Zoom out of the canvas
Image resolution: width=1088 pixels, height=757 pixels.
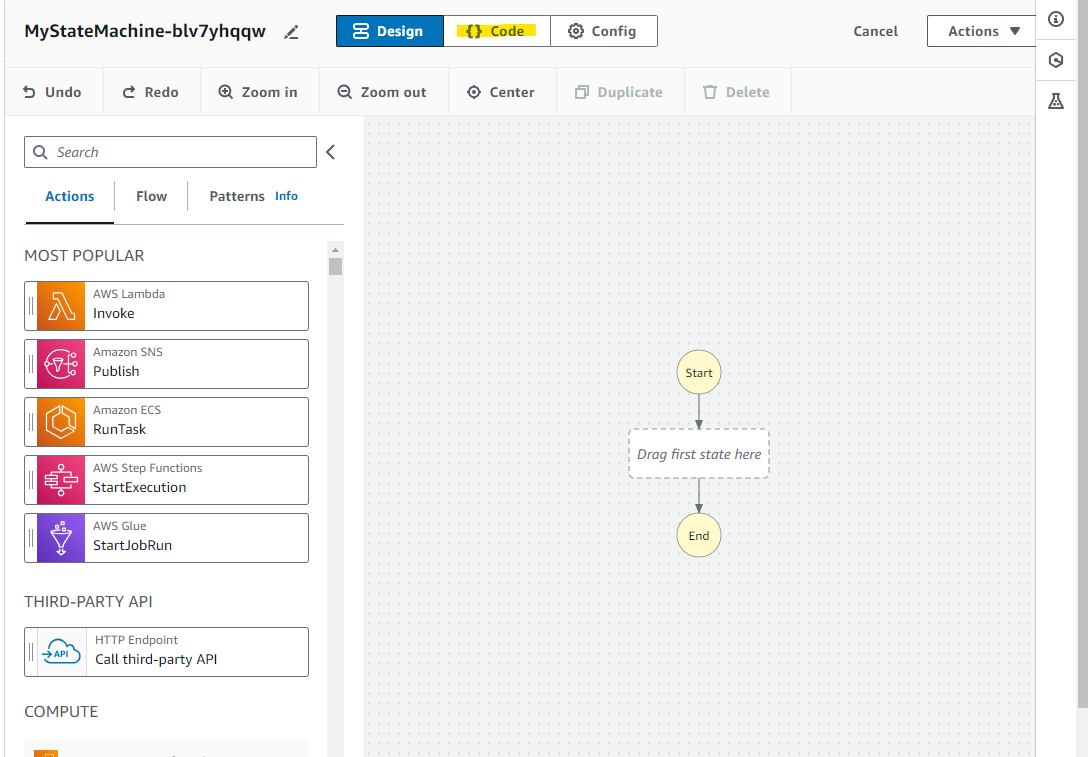point(382,92)
